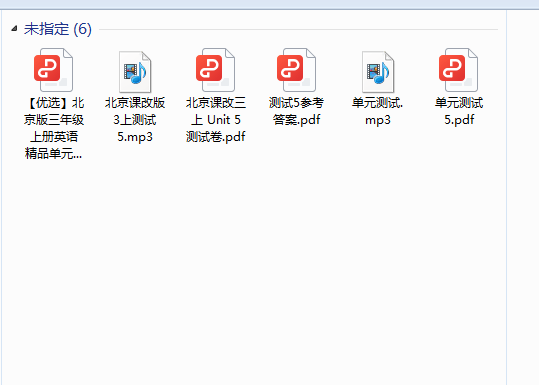Click the text 答案.pdf under fourth file
Viewport: 539px width, 385px height.
[296, 120]
